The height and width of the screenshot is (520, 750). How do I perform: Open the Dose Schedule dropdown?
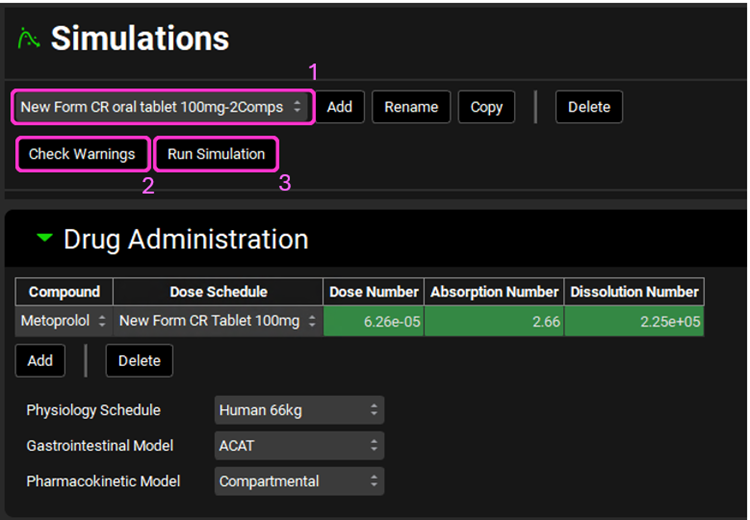pos(217,321)
